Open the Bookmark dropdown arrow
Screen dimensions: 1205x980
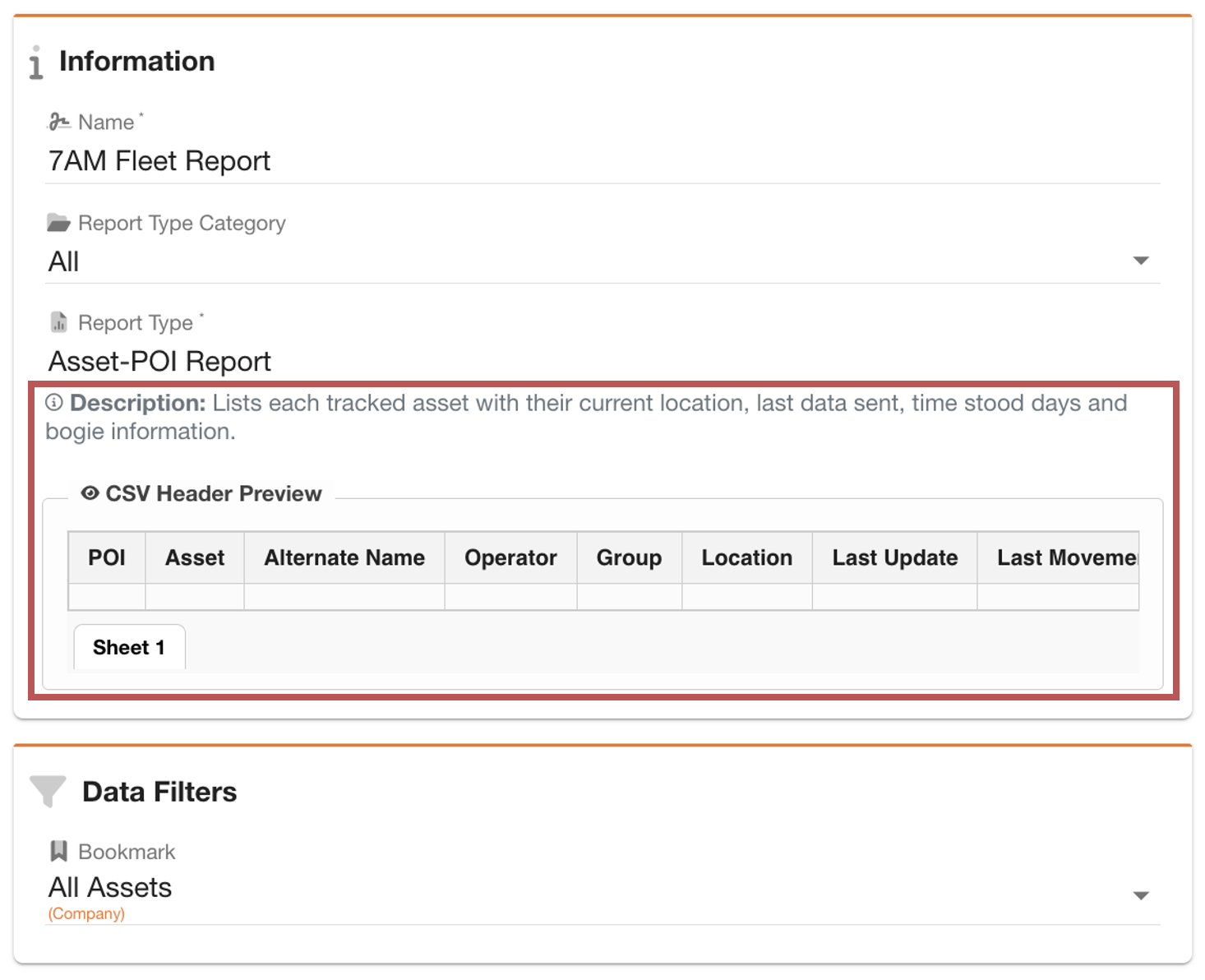[1140, 895]
